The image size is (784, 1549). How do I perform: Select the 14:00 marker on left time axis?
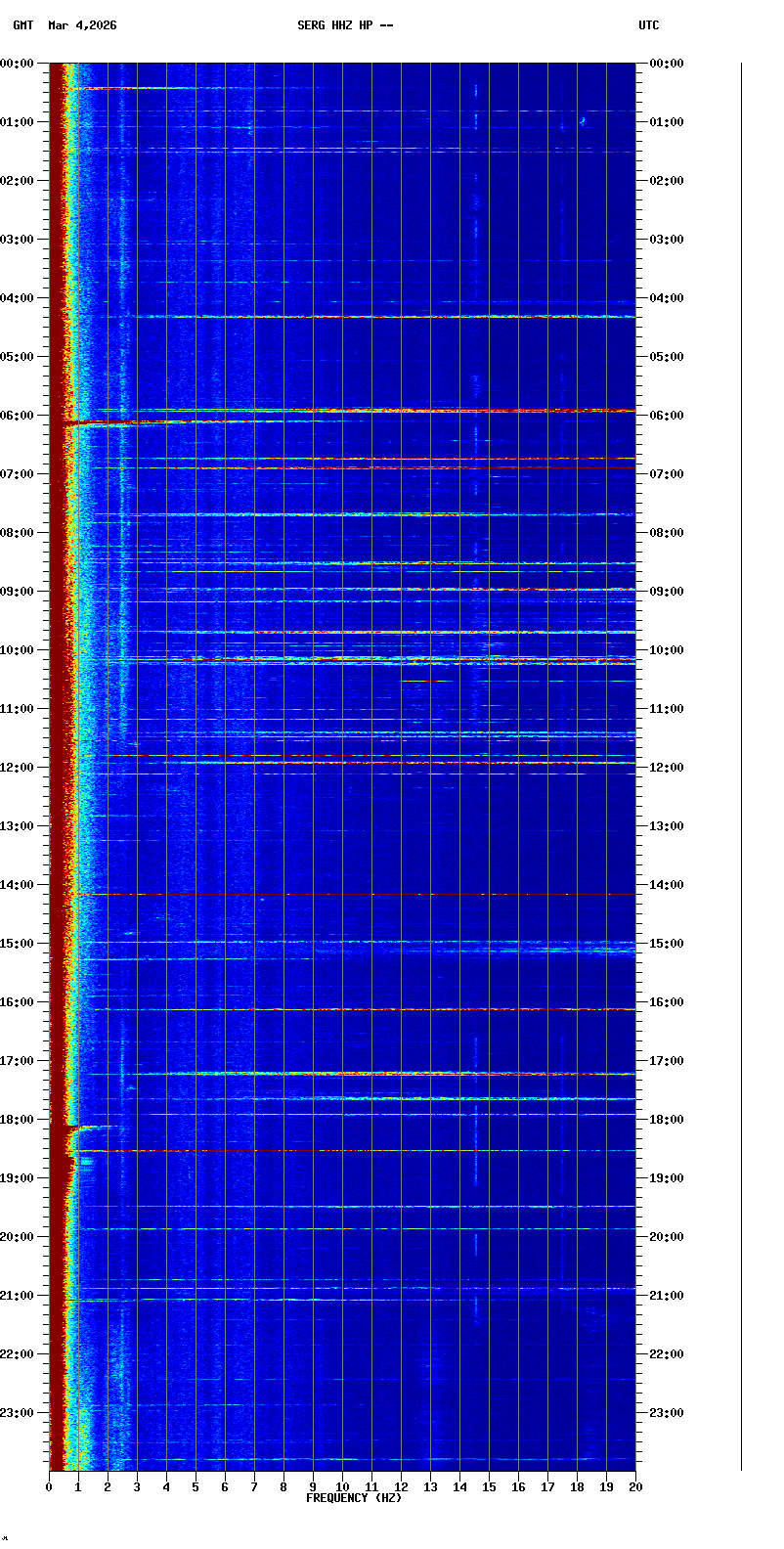[18, 885]
